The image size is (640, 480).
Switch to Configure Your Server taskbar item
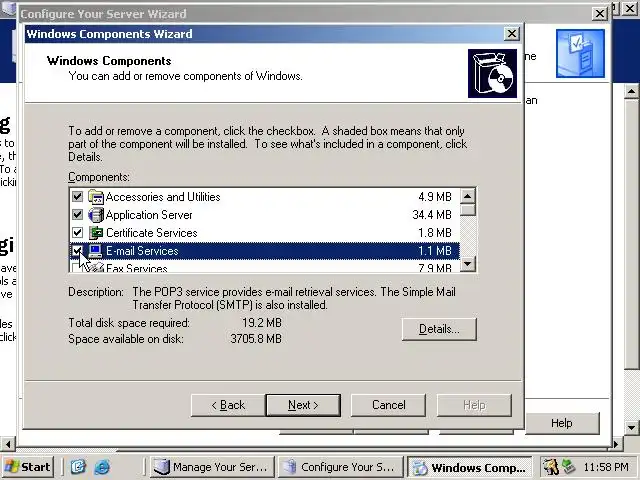340,467
